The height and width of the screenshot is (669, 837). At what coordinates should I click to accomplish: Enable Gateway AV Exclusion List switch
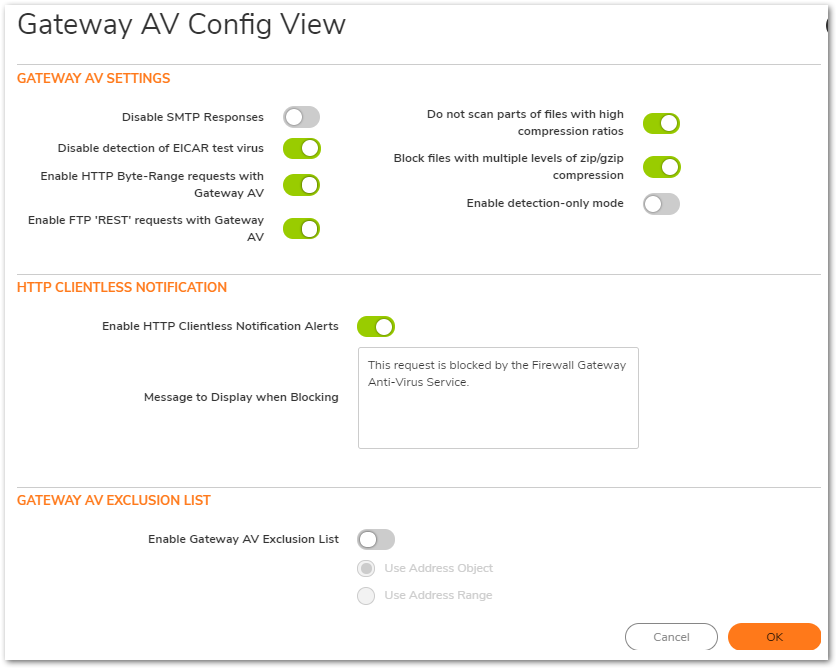point(376,539)
